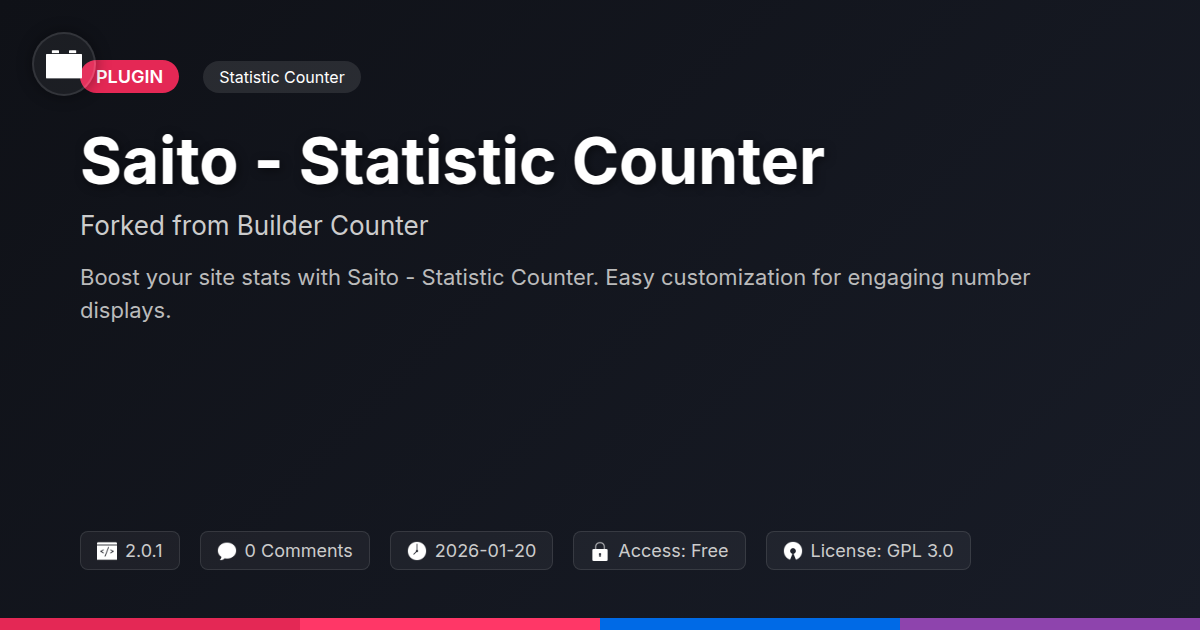Screen dimensions: 1200x630
Task: Click the version code icon
Action: coord(107,551)
